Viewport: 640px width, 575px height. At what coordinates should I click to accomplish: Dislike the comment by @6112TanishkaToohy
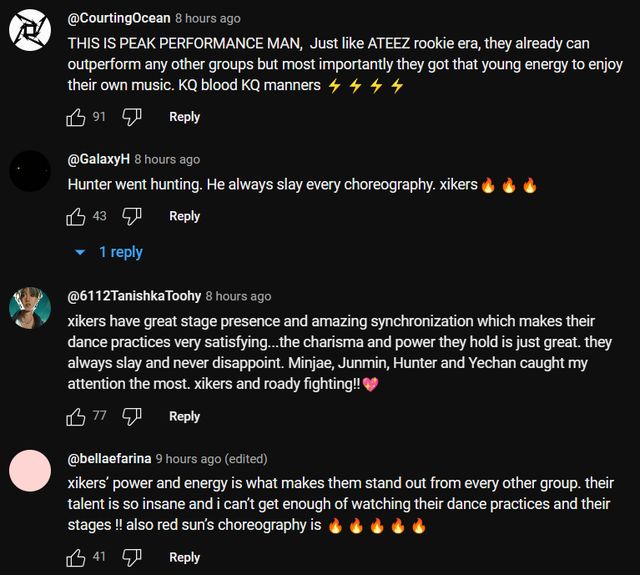point(132,416)
